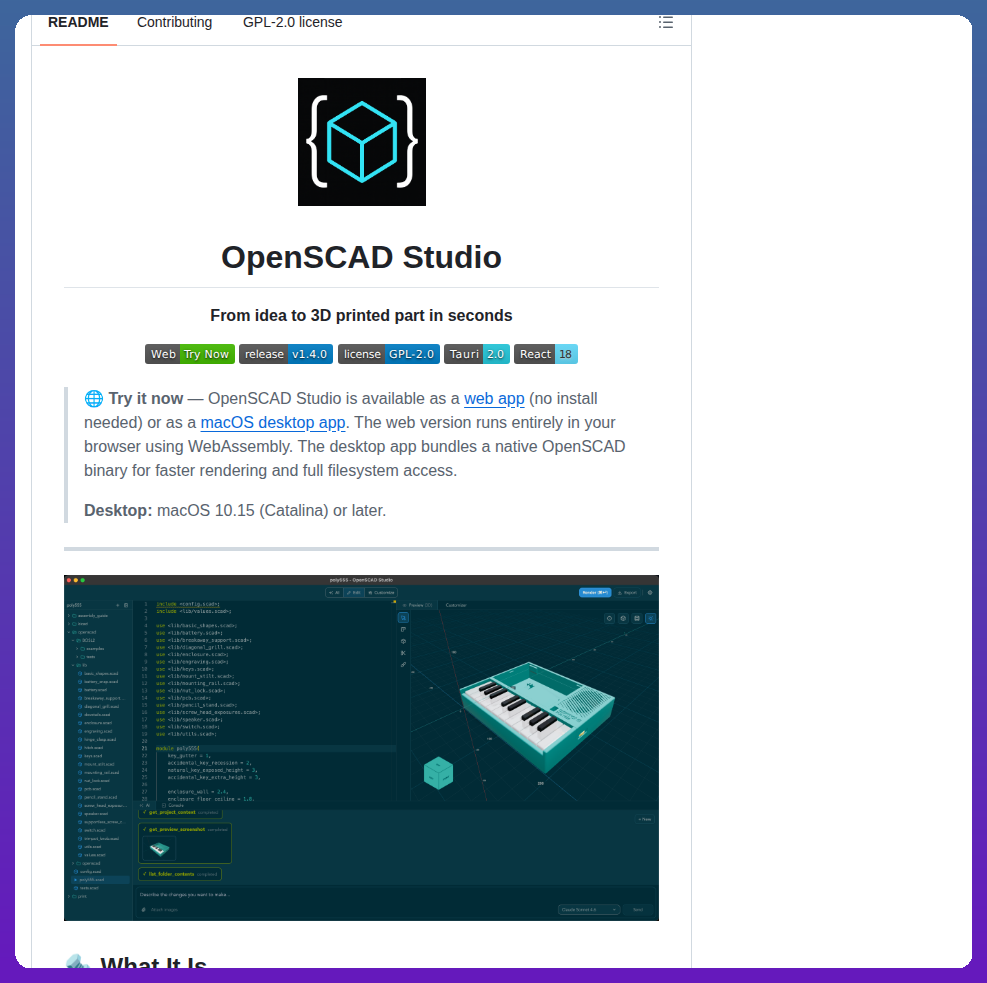Click the license GPL-2.0 badge

[x=388, y=354]
